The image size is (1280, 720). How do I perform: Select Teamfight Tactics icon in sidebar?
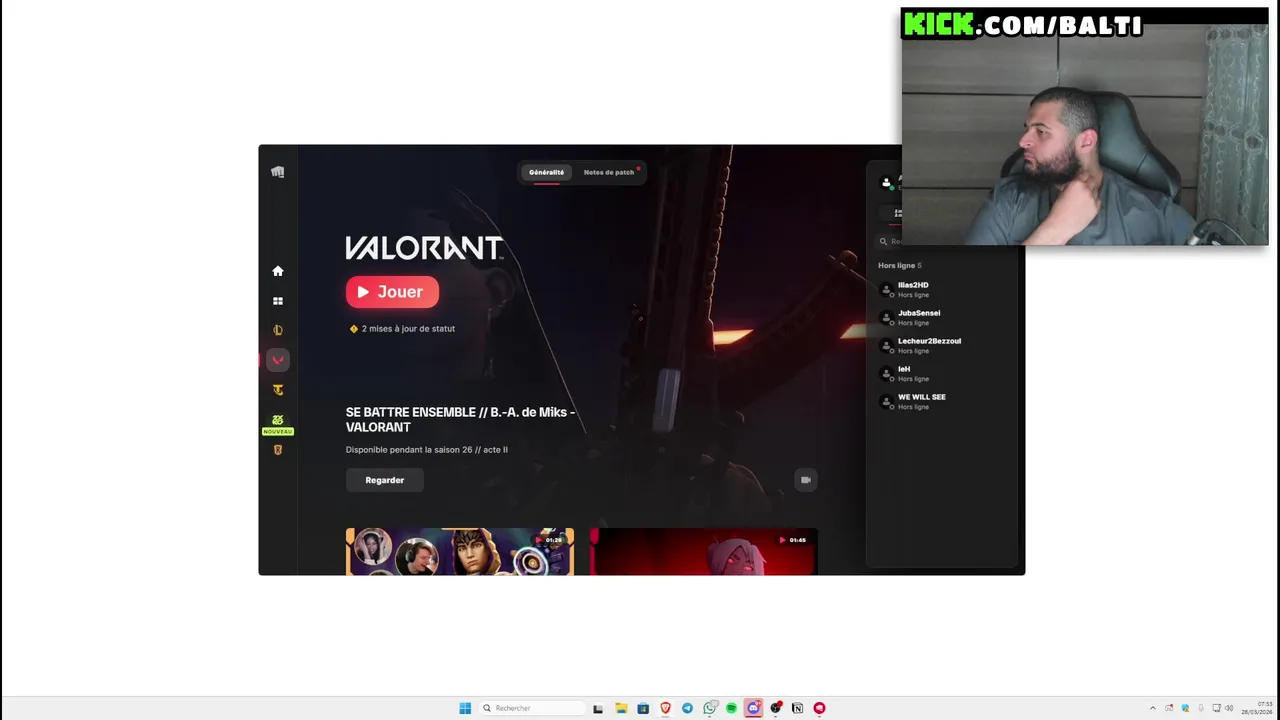[x=278, y=390]
